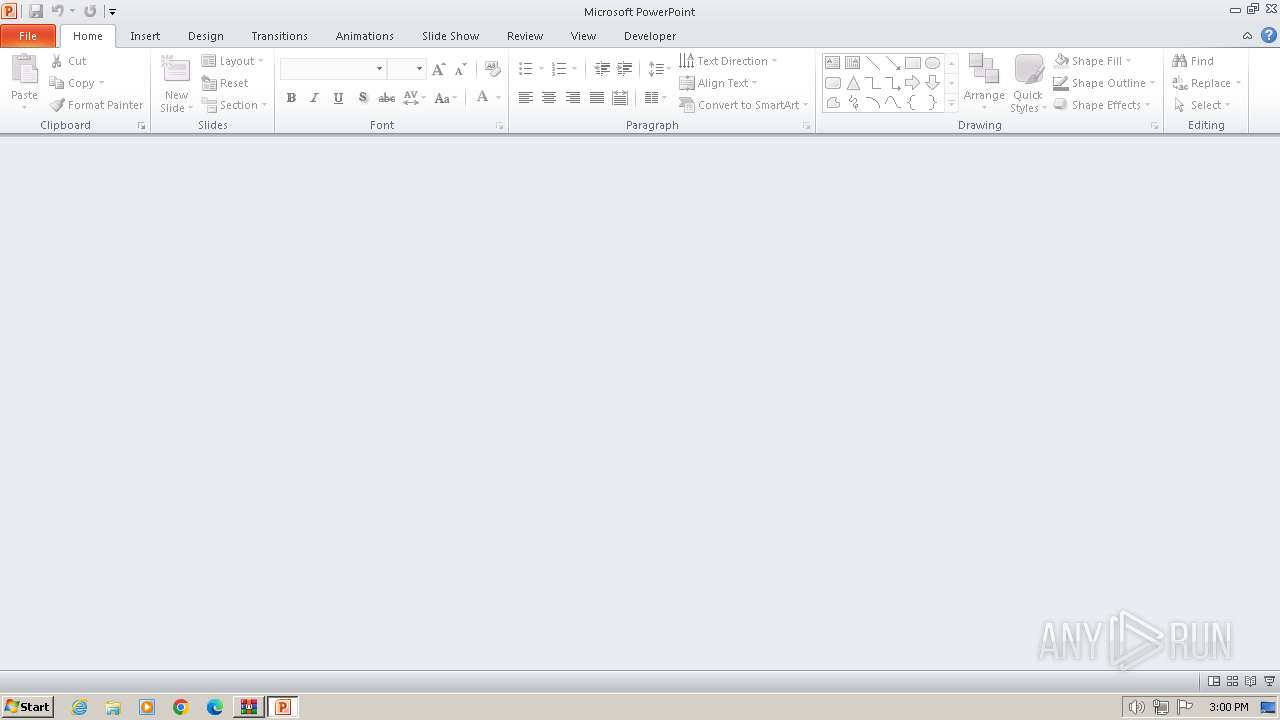Viewport: 1280px width, 720px height.
Task: Open the Change Case menu
Action: pos(446,98)
